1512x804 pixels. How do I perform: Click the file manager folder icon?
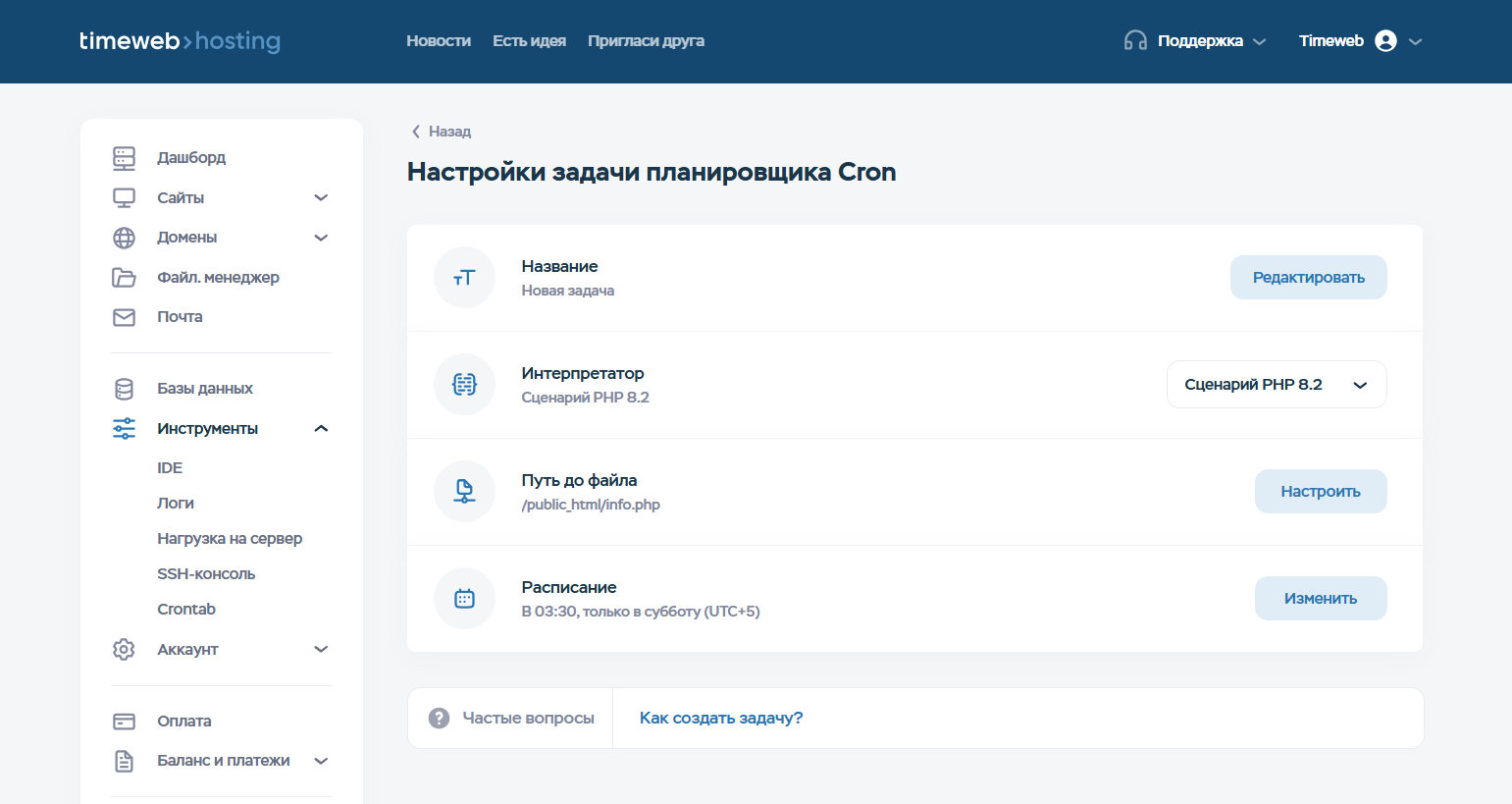click(x=124, y=278)
